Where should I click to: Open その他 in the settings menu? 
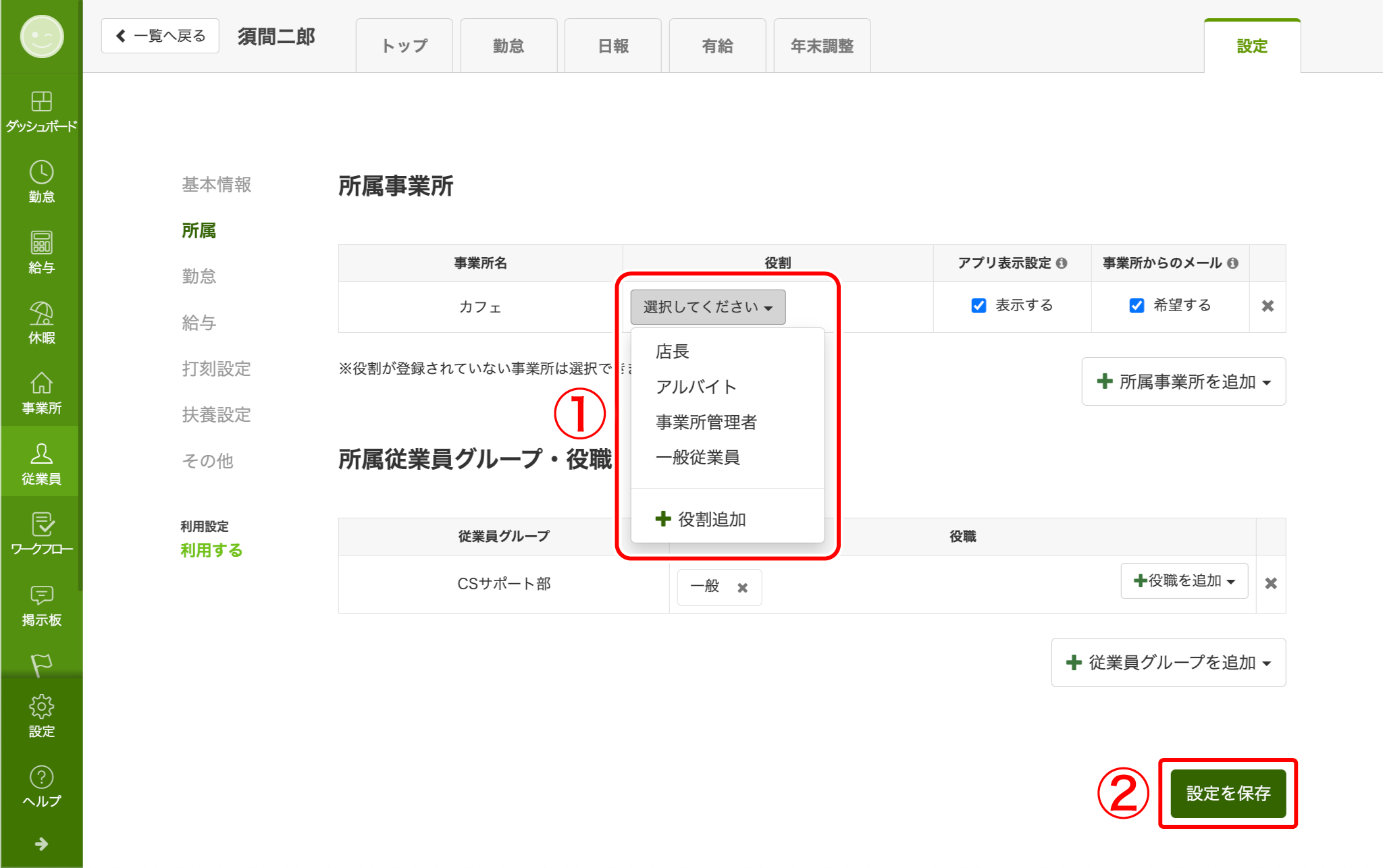(207, 460)
